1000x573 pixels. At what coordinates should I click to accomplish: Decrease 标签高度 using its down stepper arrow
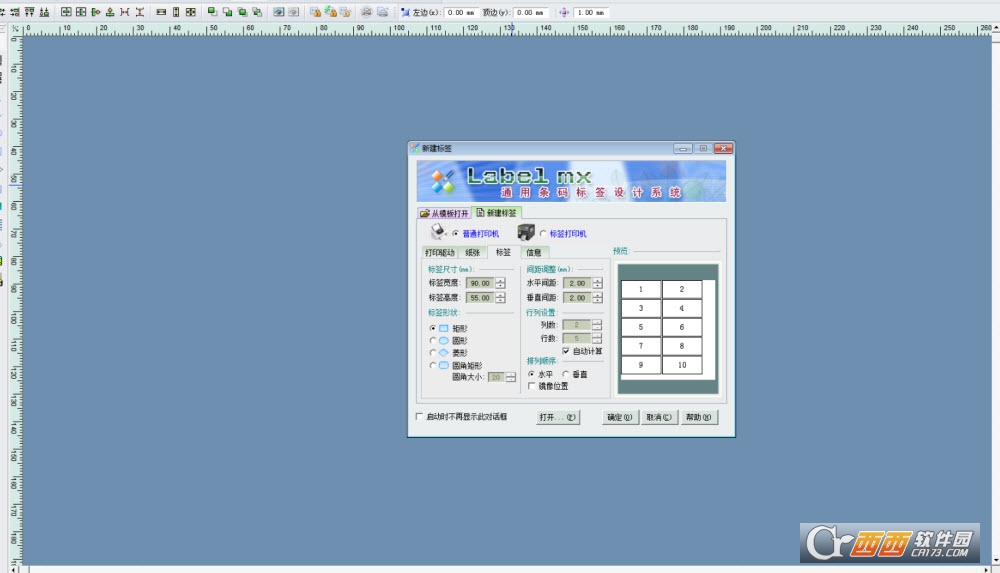click(500, 301)
